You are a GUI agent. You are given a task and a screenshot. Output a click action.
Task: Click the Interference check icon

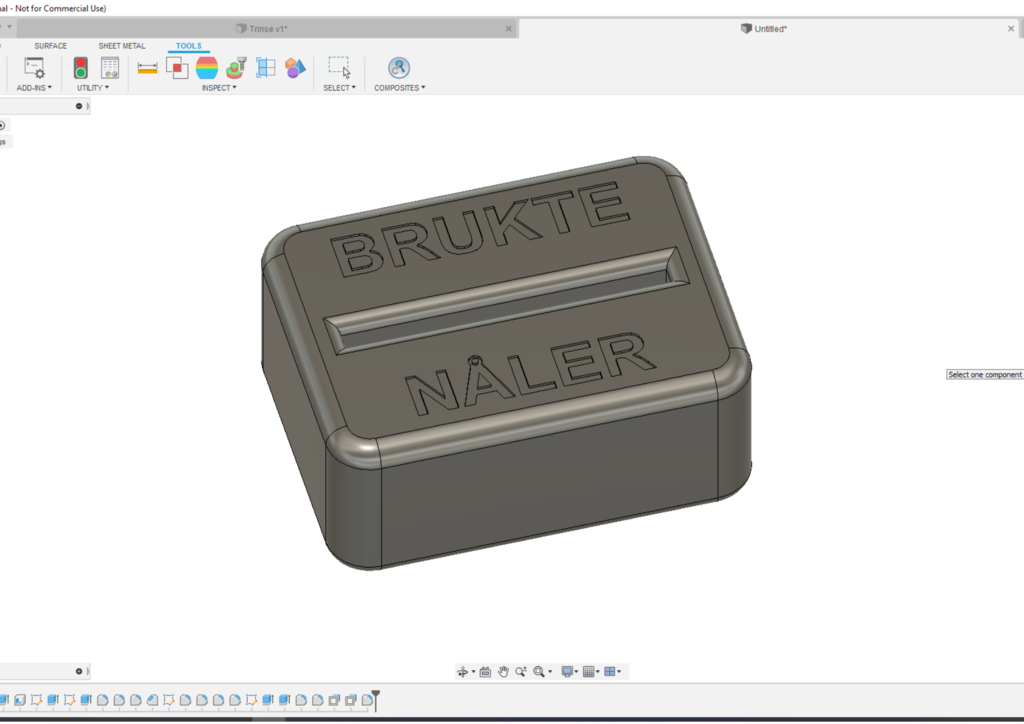(177, 67)
